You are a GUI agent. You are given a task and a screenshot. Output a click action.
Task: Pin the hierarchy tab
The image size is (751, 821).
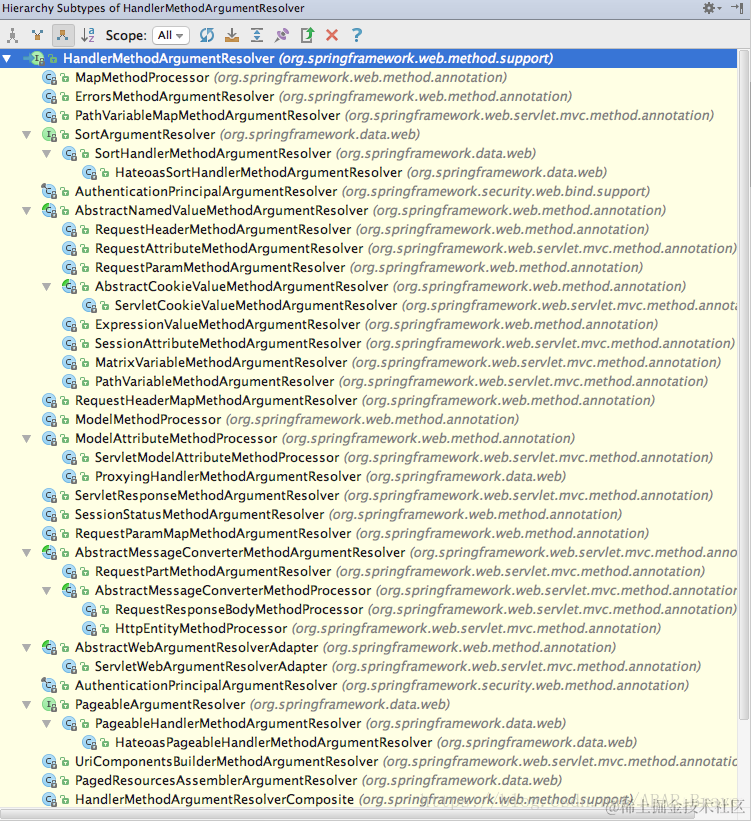pyautogui.click(x=282, y=35)
